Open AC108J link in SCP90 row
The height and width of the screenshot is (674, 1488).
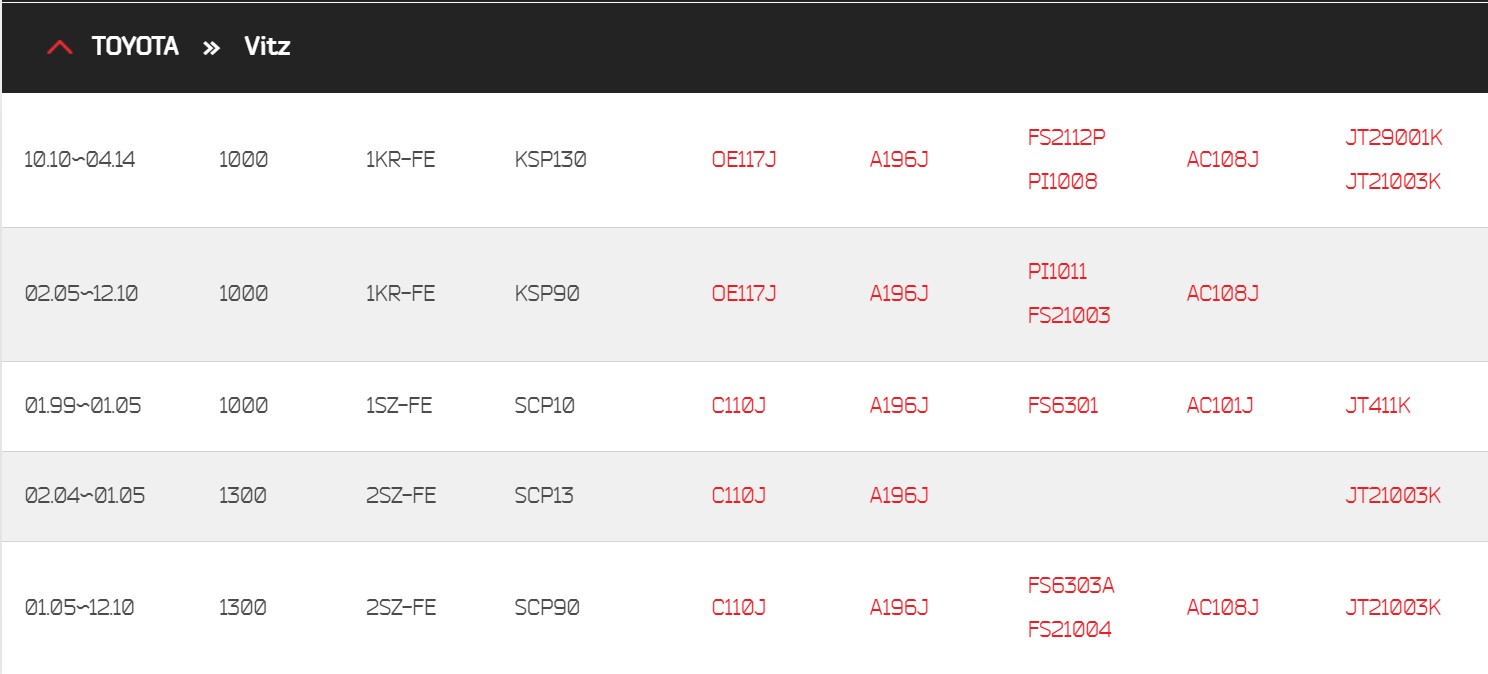(x=1223, y=608)
